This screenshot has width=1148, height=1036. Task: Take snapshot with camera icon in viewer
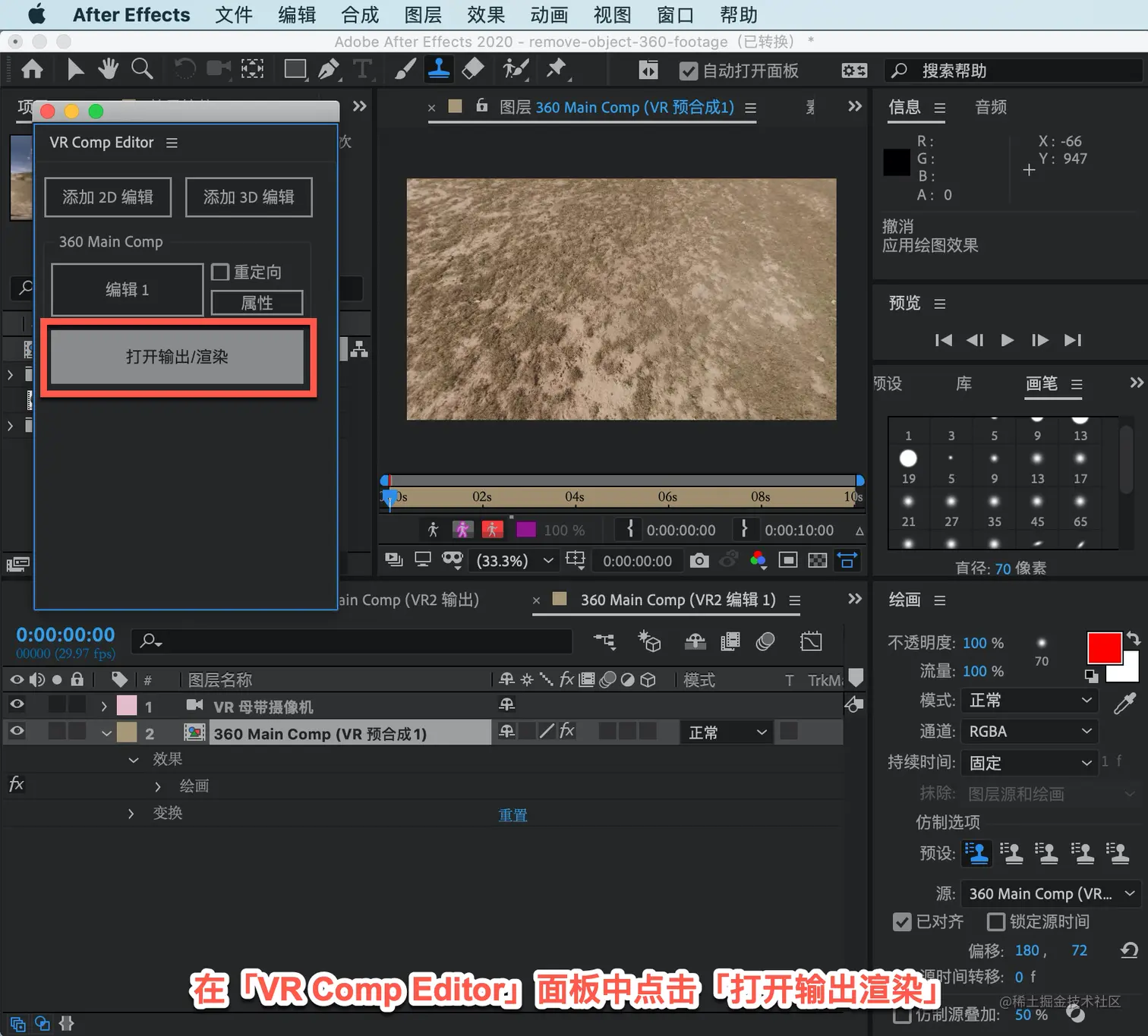click(x=699, y=561)
